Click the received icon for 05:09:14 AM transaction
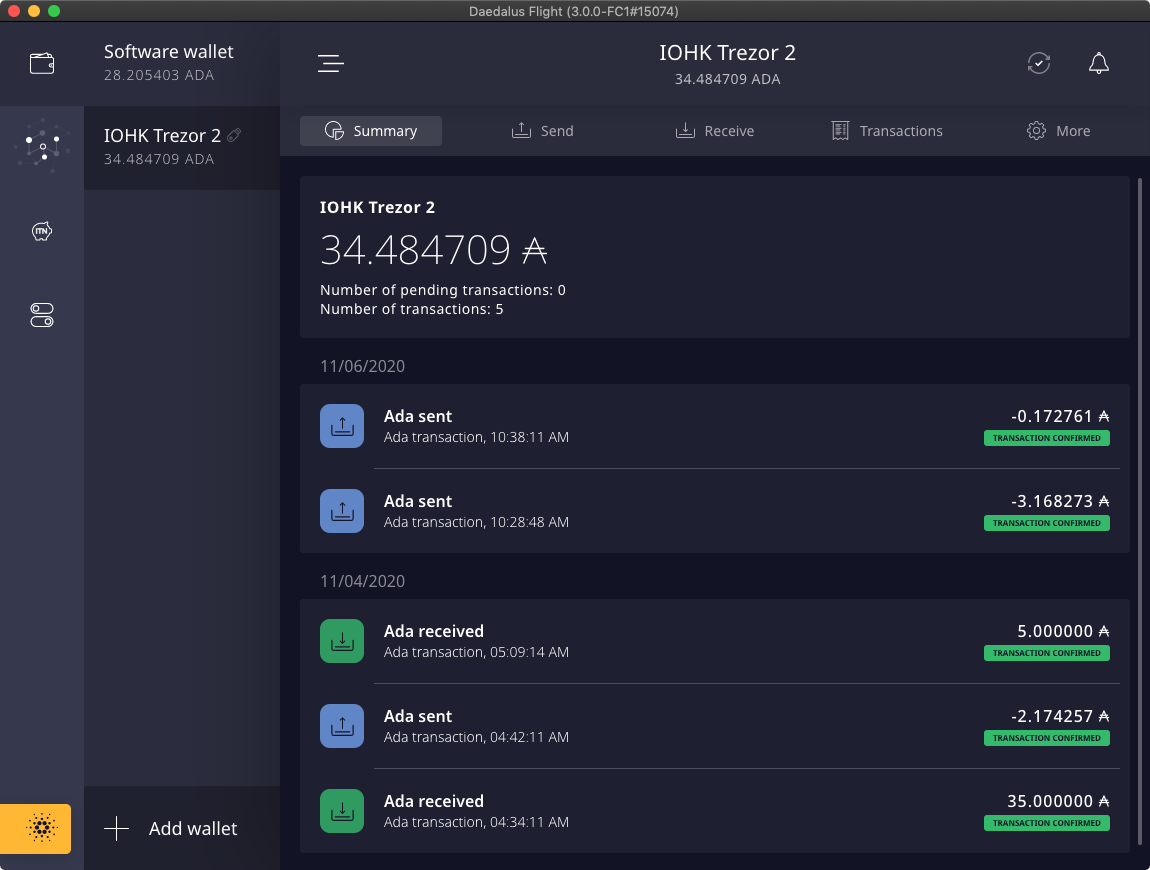This screenshot has width=1150, height=870. [x=342, y=641]
